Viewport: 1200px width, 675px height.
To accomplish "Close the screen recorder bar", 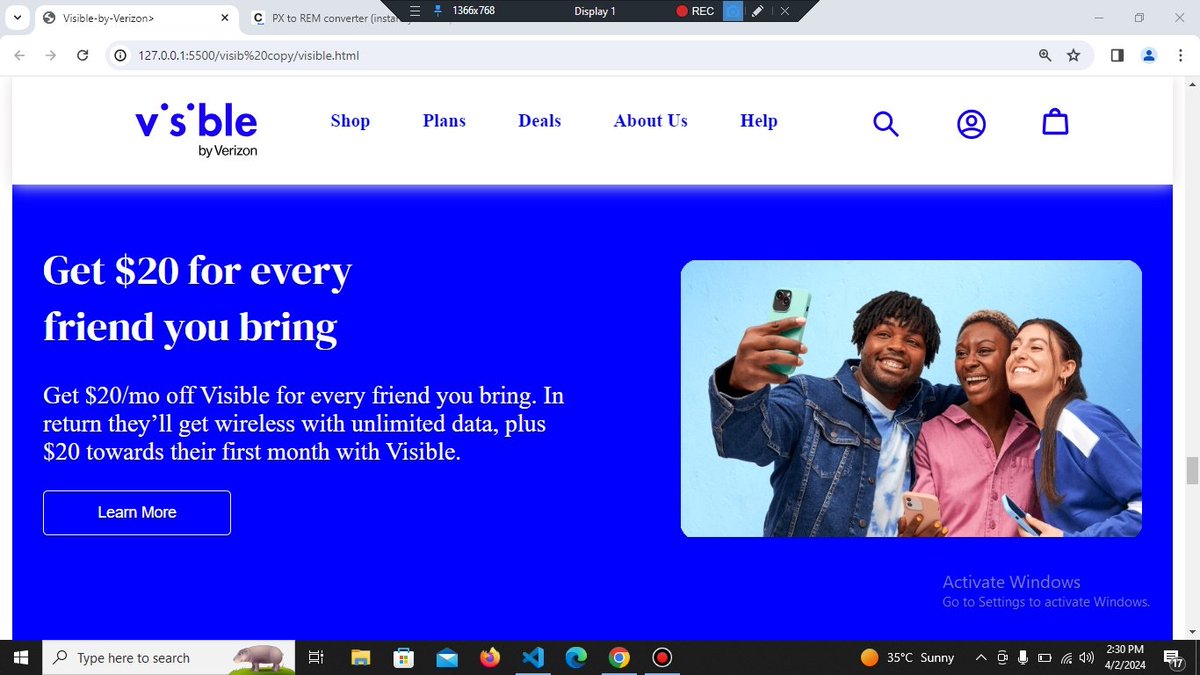I will [x=785, y=11].
